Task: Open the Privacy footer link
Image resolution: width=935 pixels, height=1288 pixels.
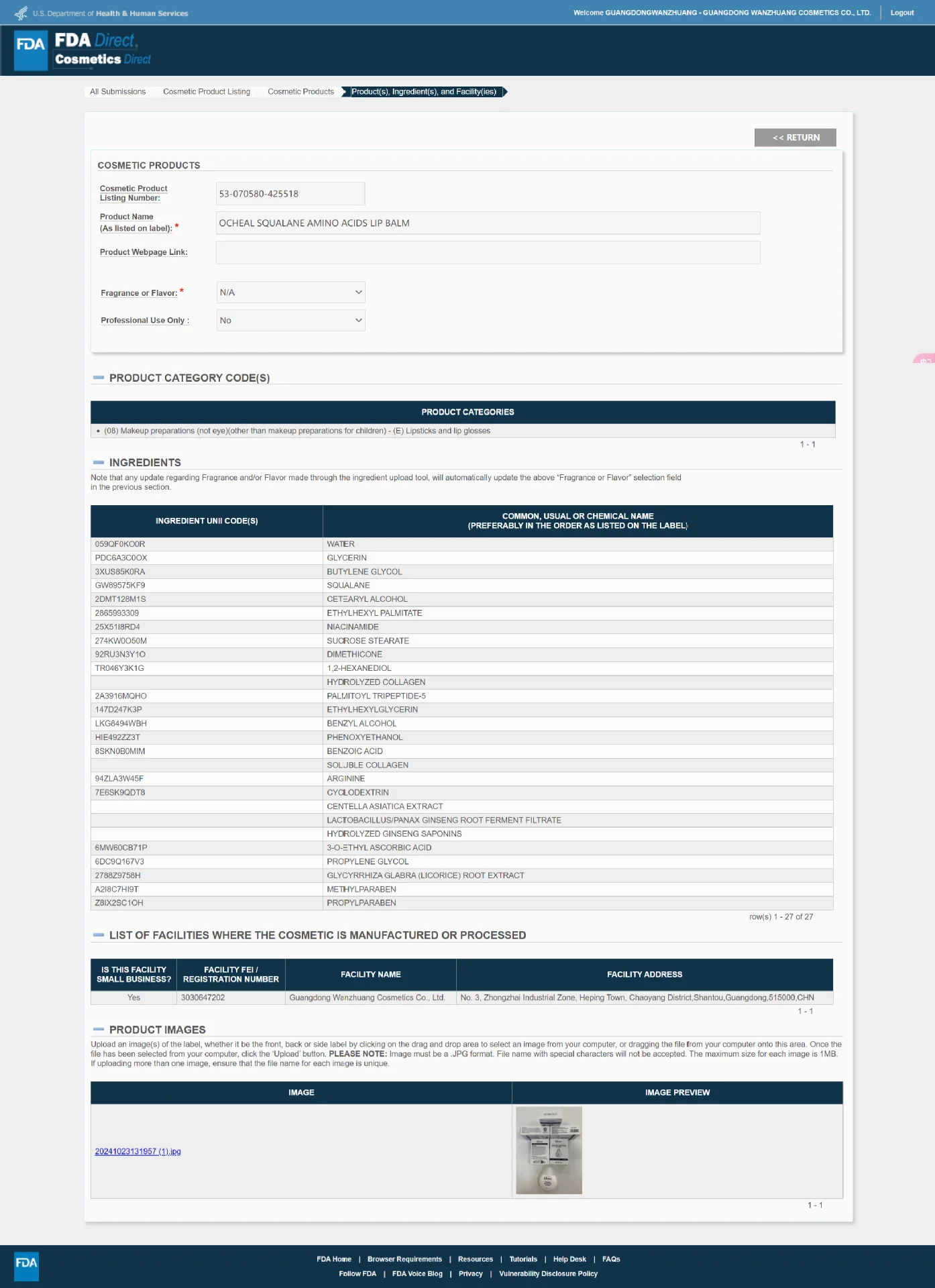Action: pos(471,1274)
